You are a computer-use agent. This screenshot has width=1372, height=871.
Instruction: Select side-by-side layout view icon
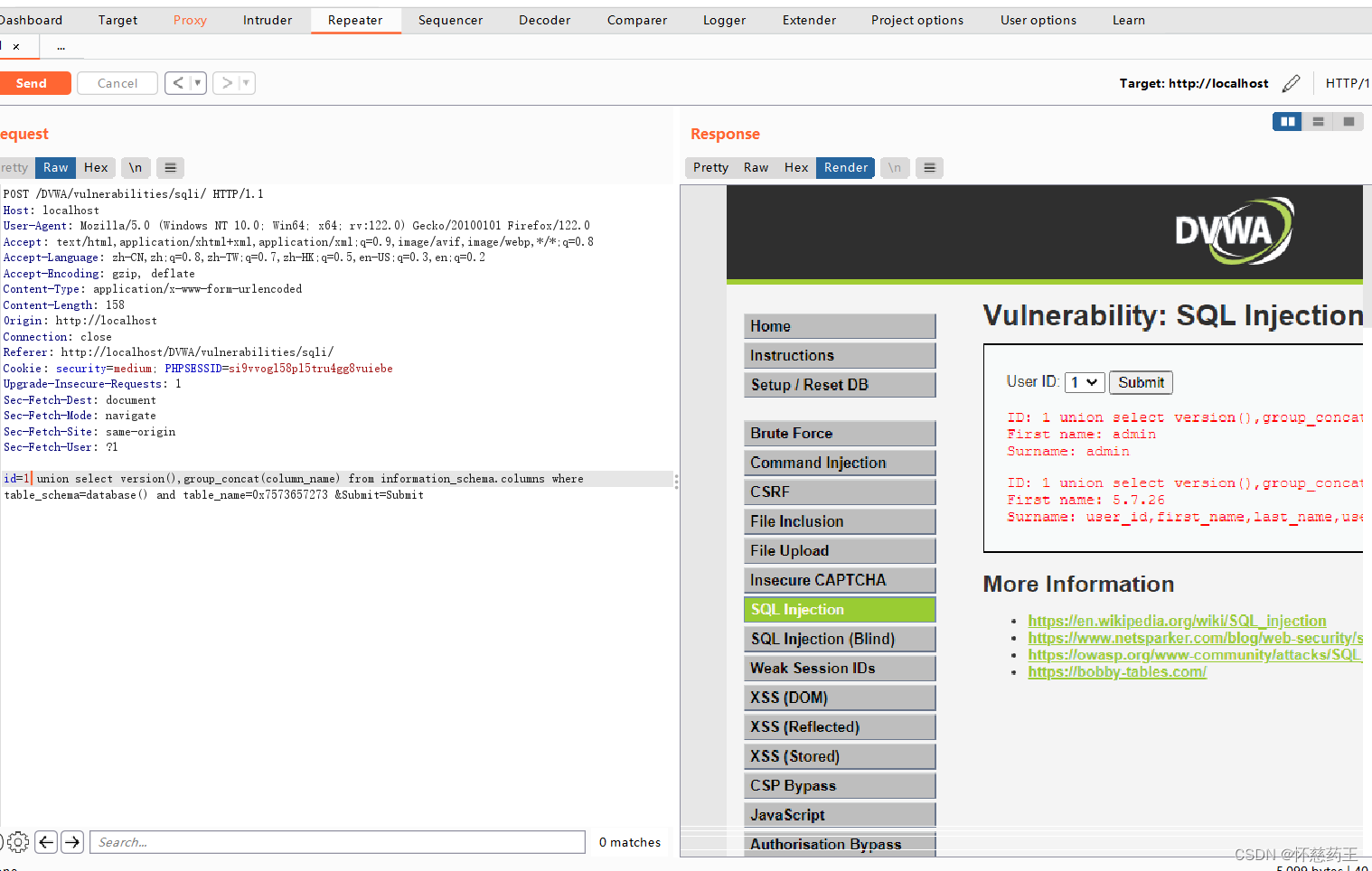pyautogui.click(x=1287, y=121)
